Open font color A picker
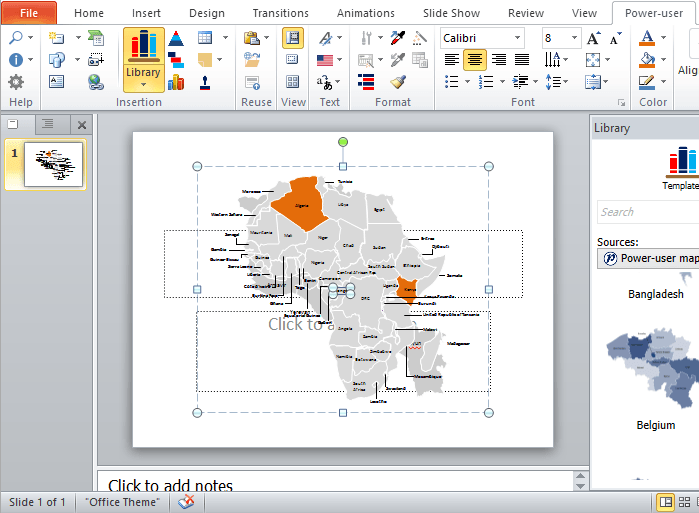The width and height of the screenshot is (699, 513). (647, 38)
